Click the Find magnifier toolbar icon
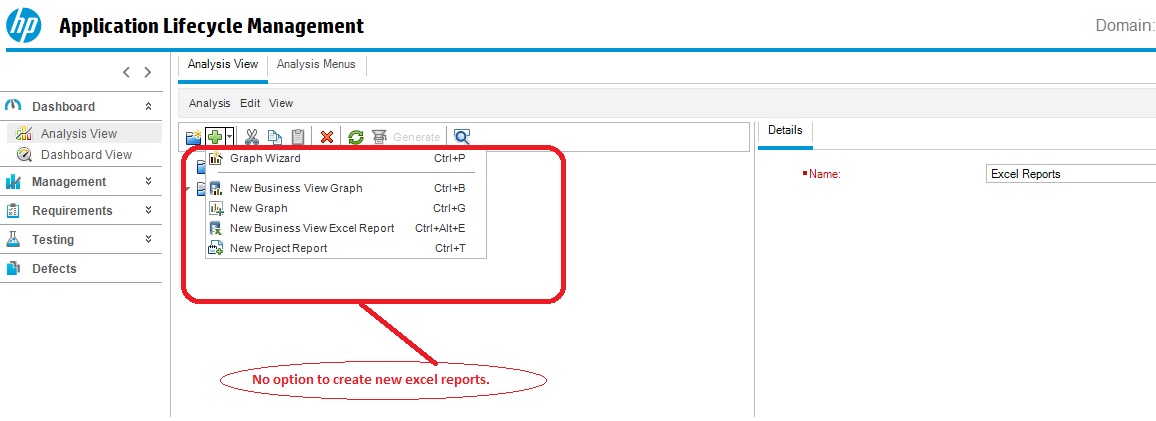Screen dimensions: 1156x421 462,136
